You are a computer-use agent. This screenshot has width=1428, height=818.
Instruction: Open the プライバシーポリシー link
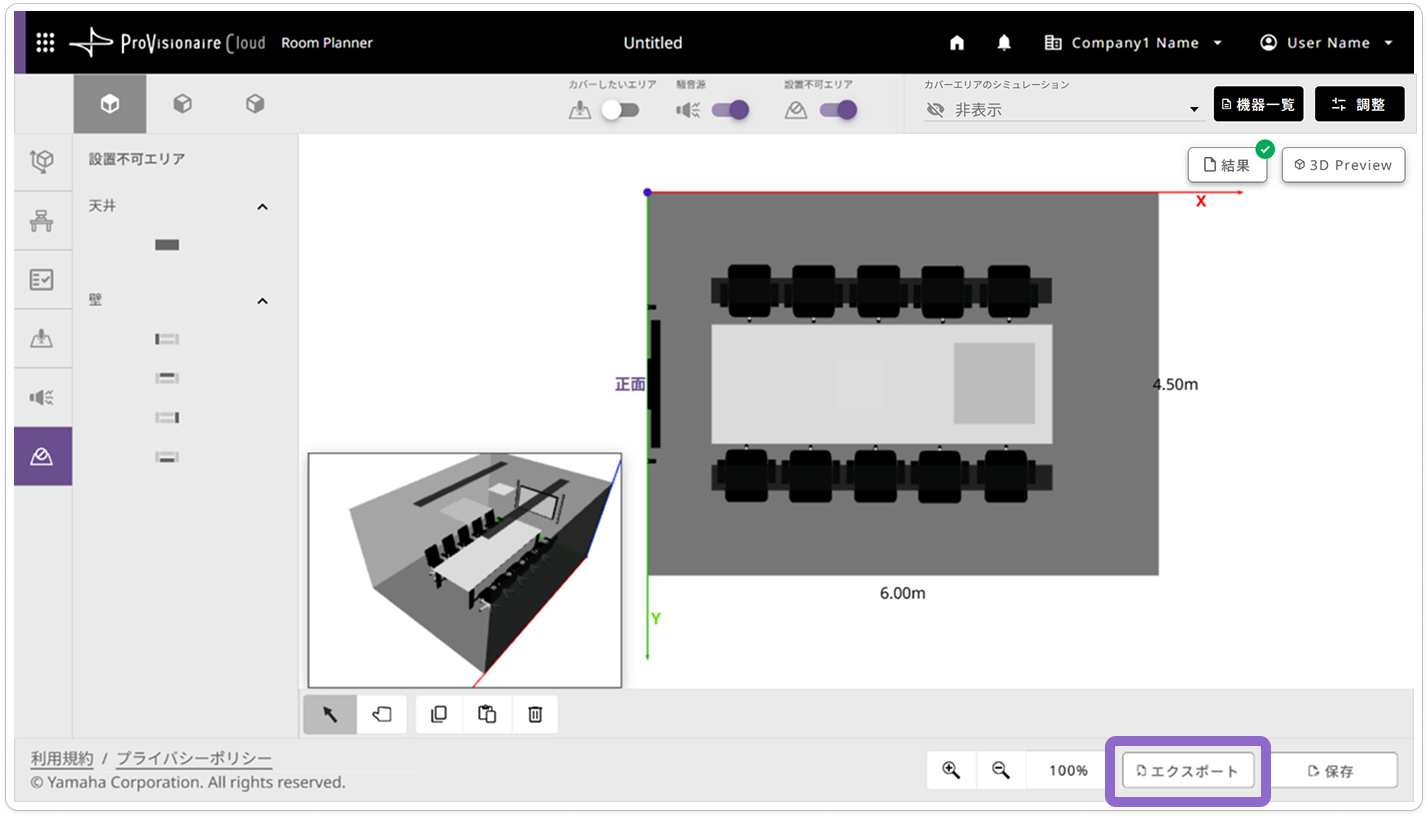194,759
